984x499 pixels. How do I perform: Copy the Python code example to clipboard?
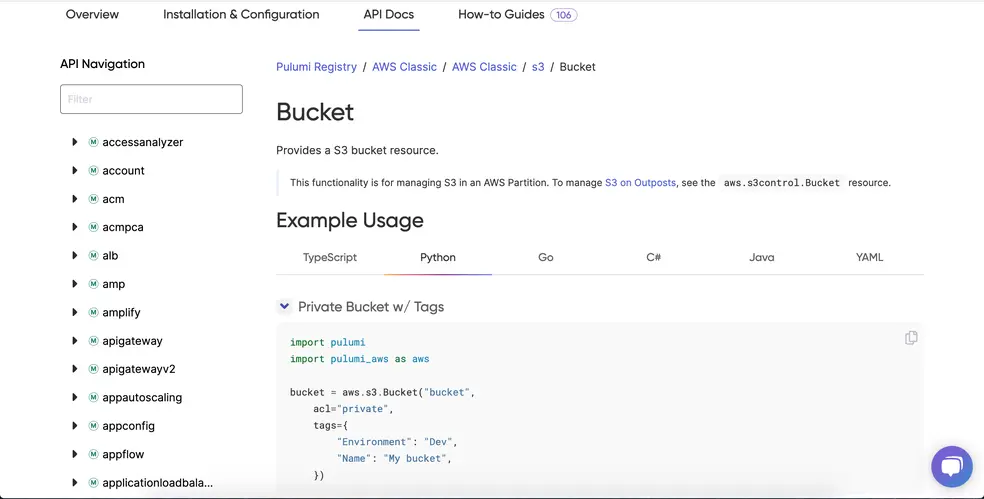tap(911, 338)
